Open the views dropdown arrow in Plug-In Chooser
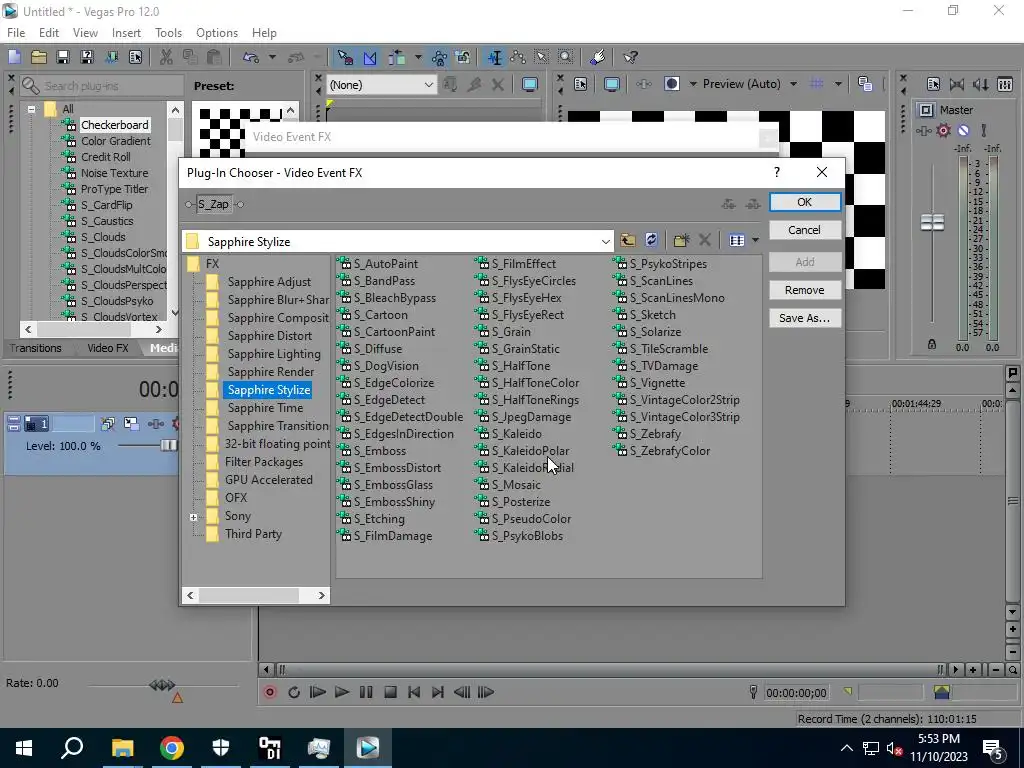1024x768 pixels. (755, 240)
